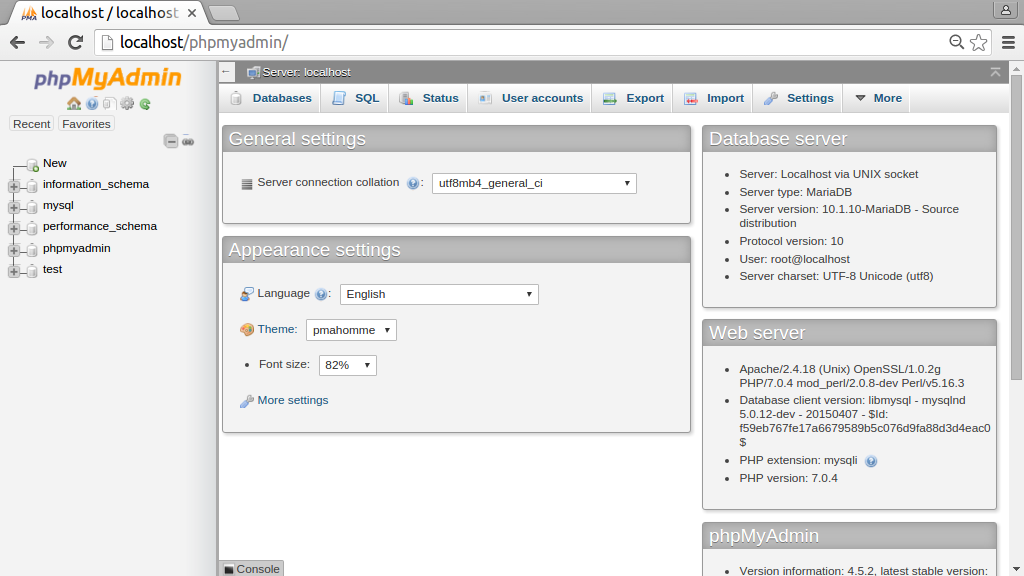Open the Theme dropdown showing pmahomme
1024x576 pixels.
(x=351, y=330)
